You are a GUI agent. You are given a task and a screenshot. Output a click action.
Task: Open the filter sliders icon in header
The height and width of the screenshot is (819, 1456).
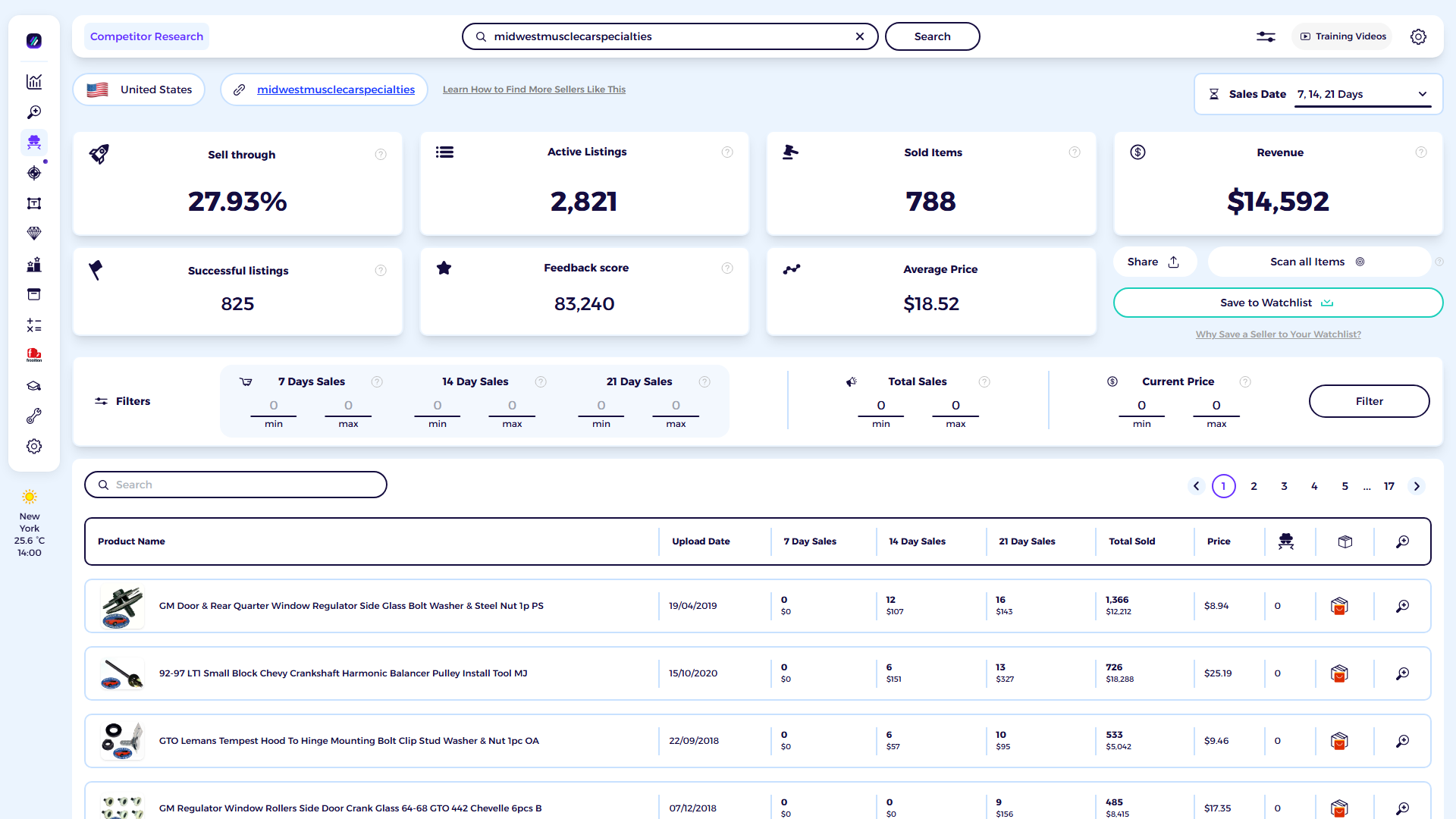[1266, 36]
